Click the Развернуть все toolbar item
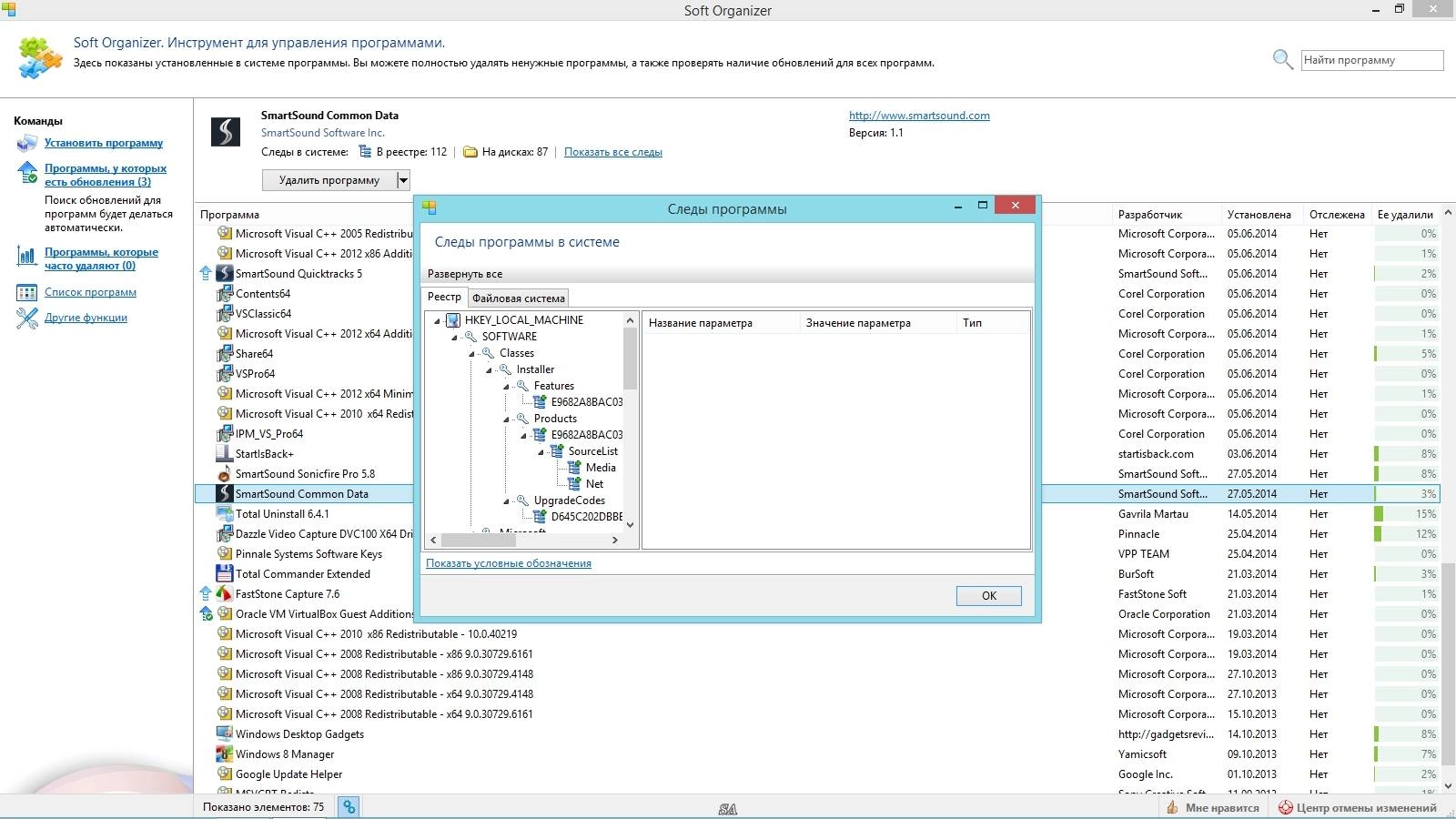This screenshot has height=819, width=1456. point(465,274)
